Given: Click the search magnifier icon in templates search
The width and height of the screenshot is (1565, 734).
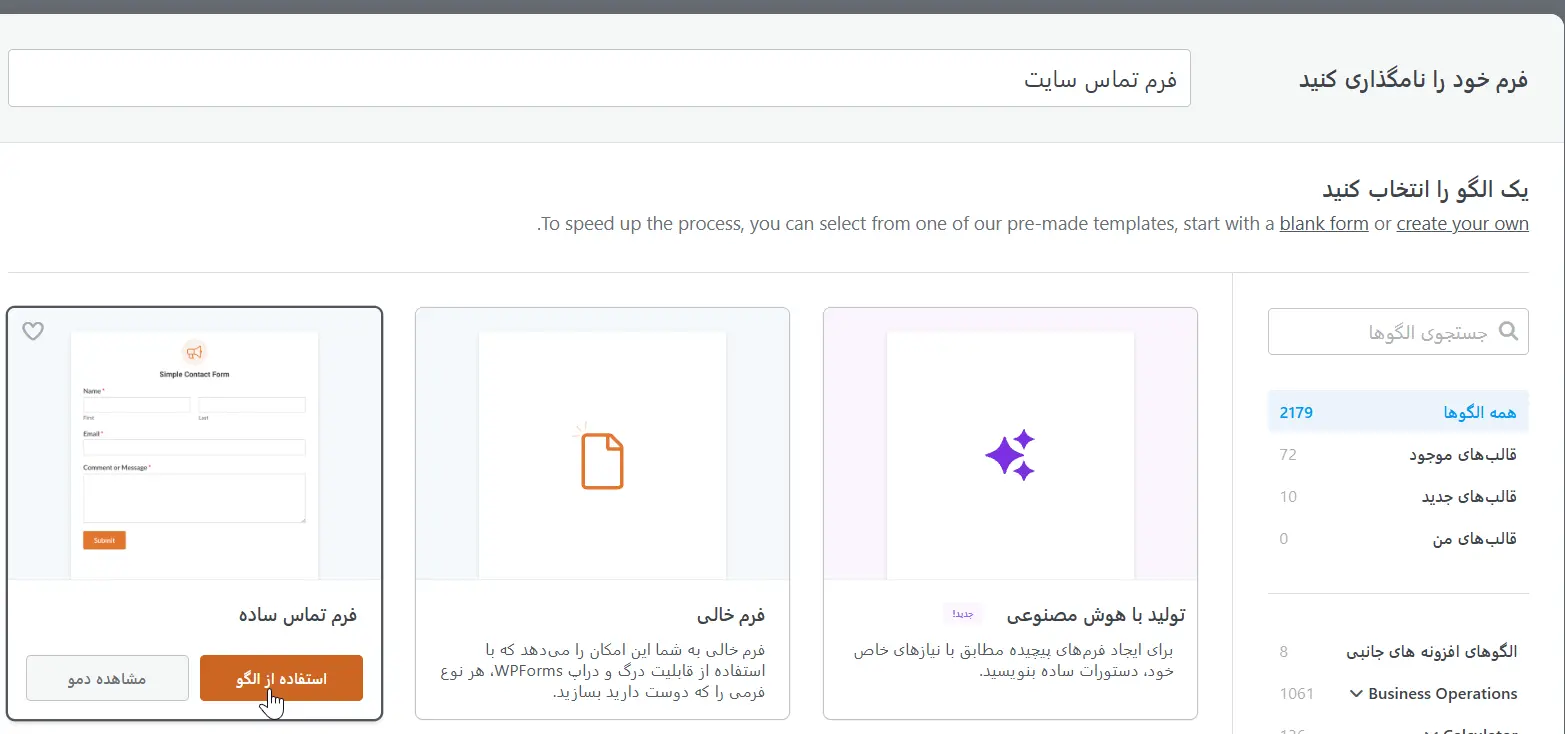Looking at the screenshot, I should 1508,331.
